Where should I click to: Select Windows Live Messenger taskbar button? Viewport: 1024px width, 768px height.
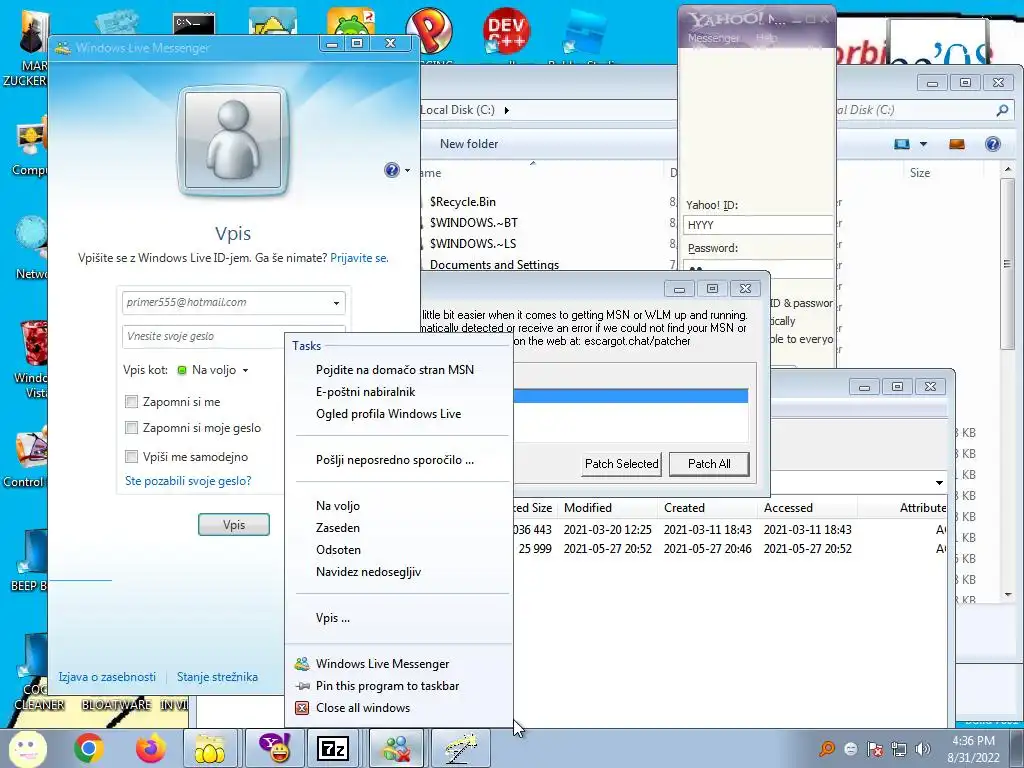(396, 748)
